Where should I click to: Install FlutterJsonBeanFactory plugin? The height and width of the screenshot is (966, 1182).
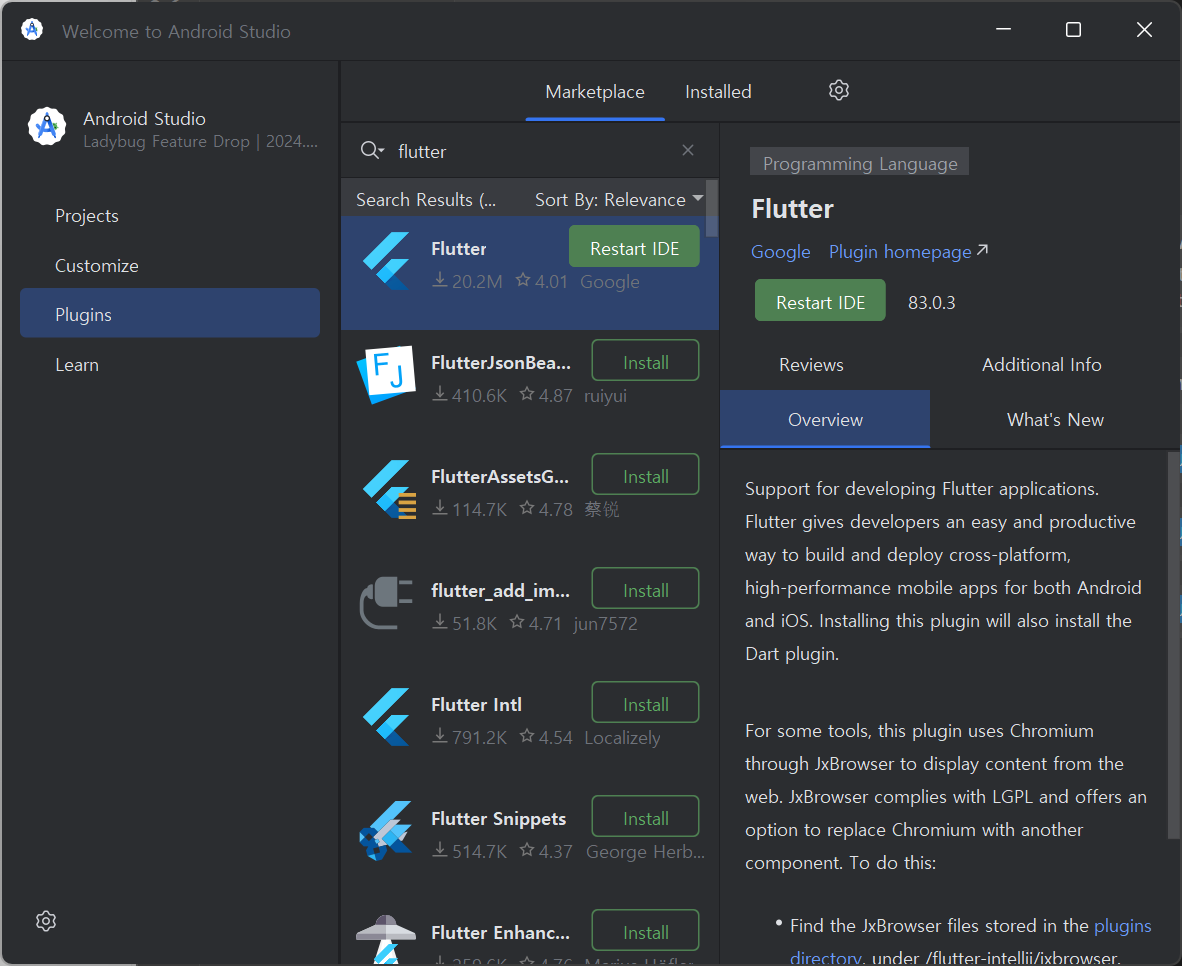(645, 361)
